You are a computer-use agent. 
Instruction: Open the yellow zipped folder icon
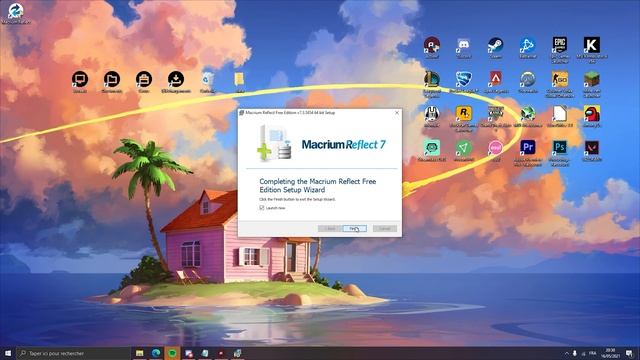[240, 82]
